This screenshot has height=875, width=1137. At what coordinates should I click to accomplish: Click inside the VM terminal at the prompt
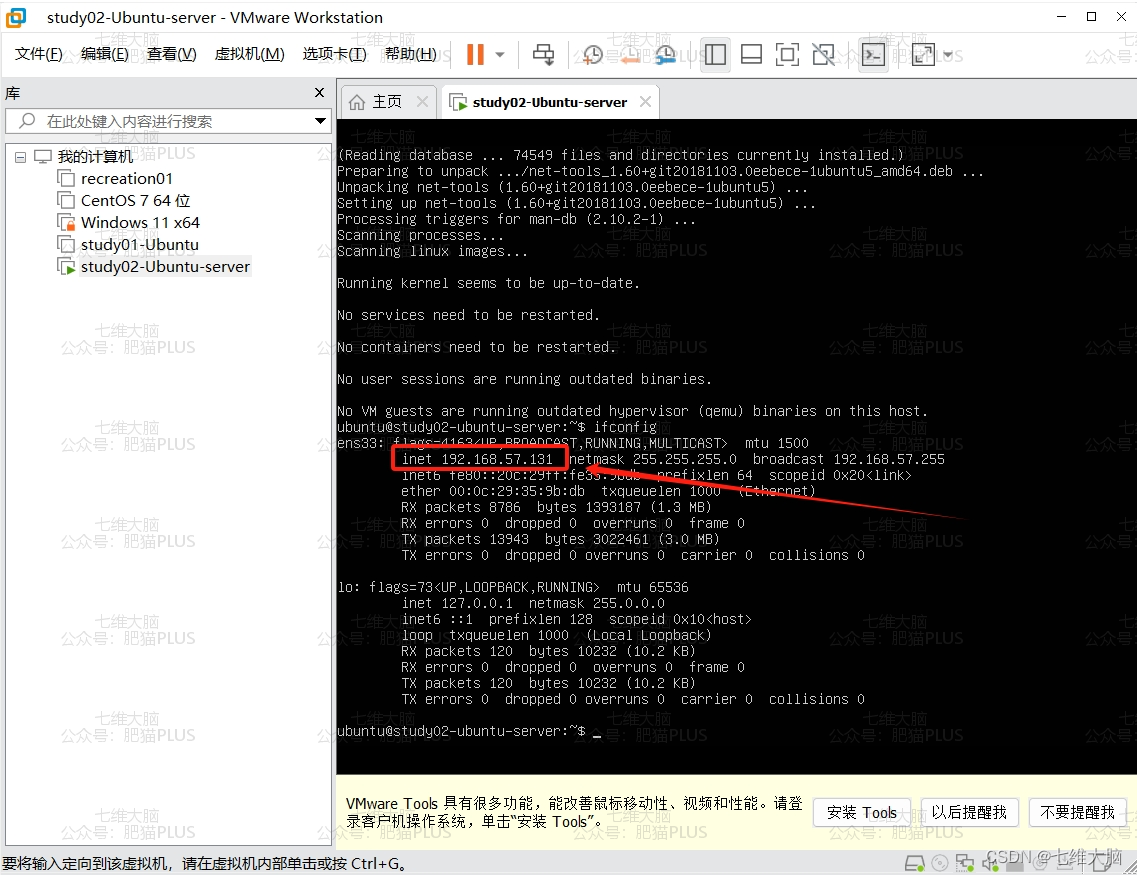(x=598, y=732)
